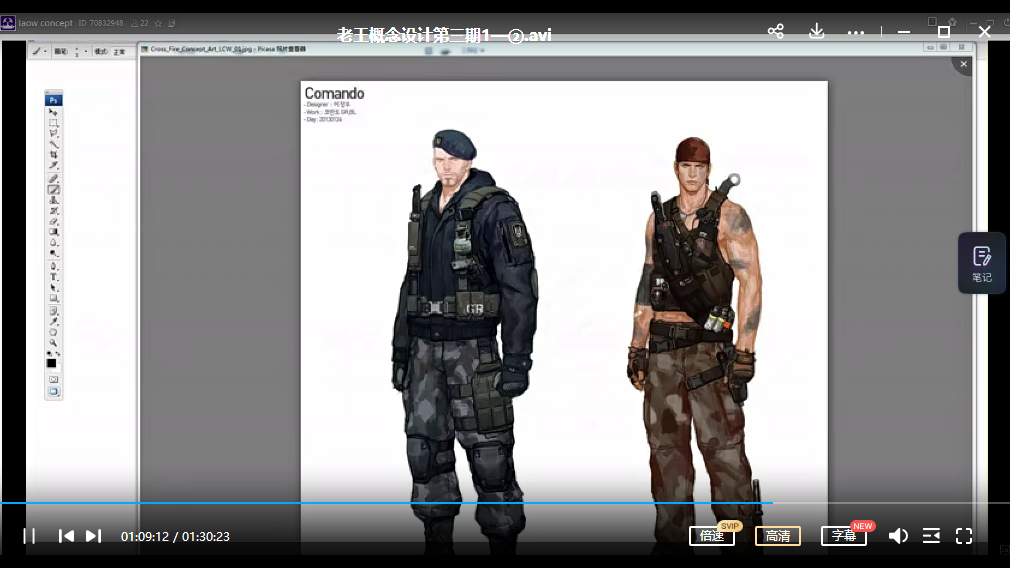1010x568 pixels.
Task: Open the playlist panel icon
Action: click(x=931, y=536)
